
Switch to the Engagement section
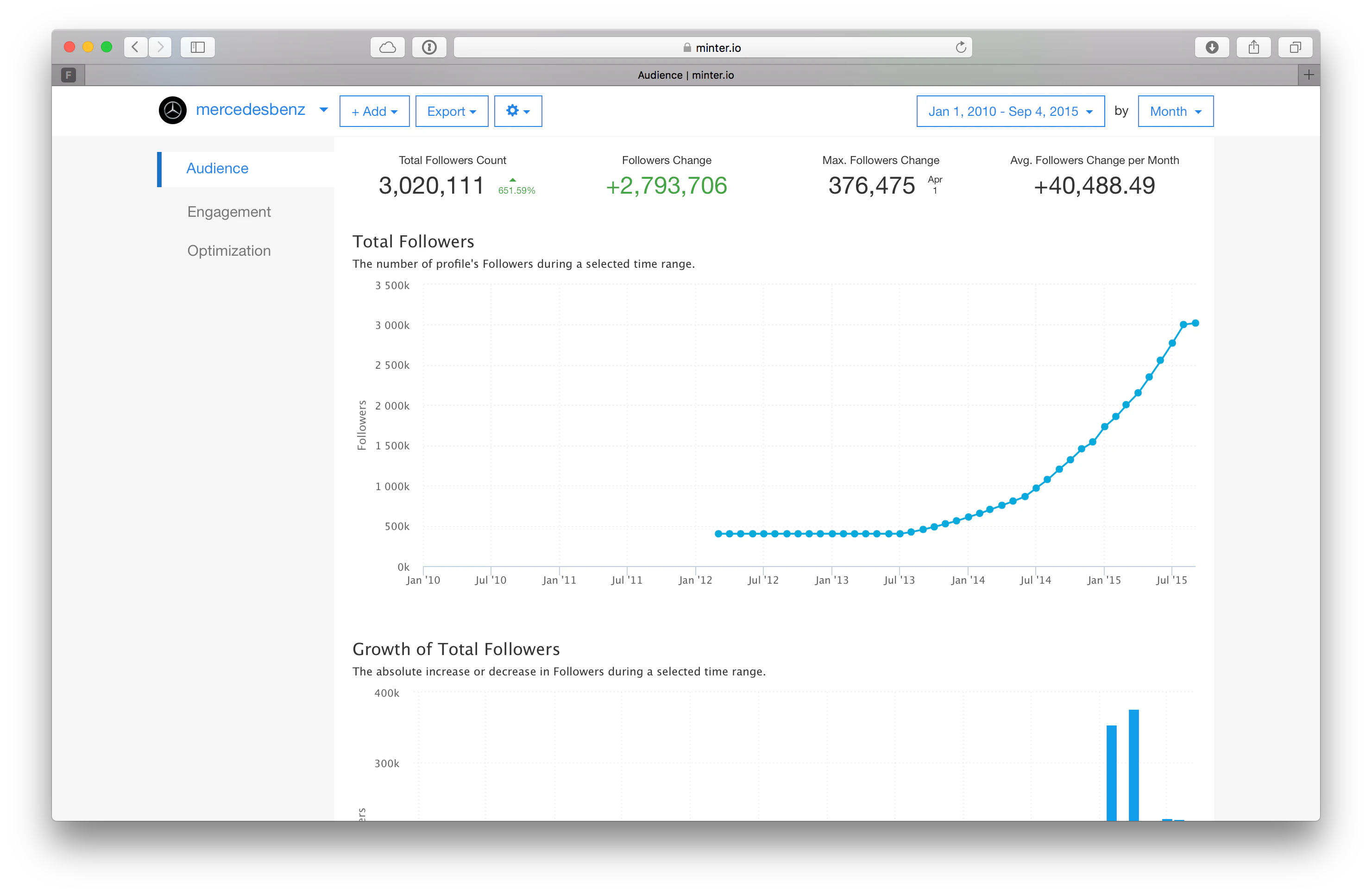(x=229, y=212)
